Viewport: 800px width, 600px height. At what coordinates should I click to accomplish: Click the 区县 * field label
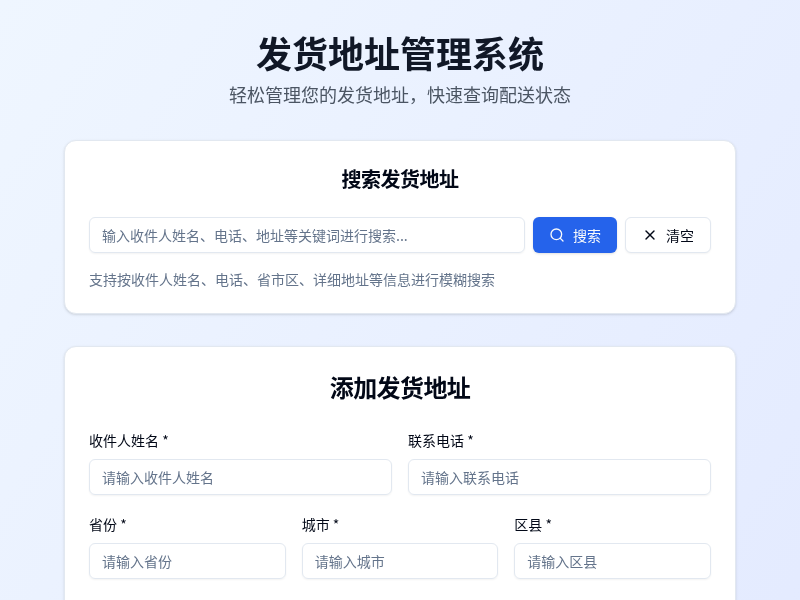533,525
